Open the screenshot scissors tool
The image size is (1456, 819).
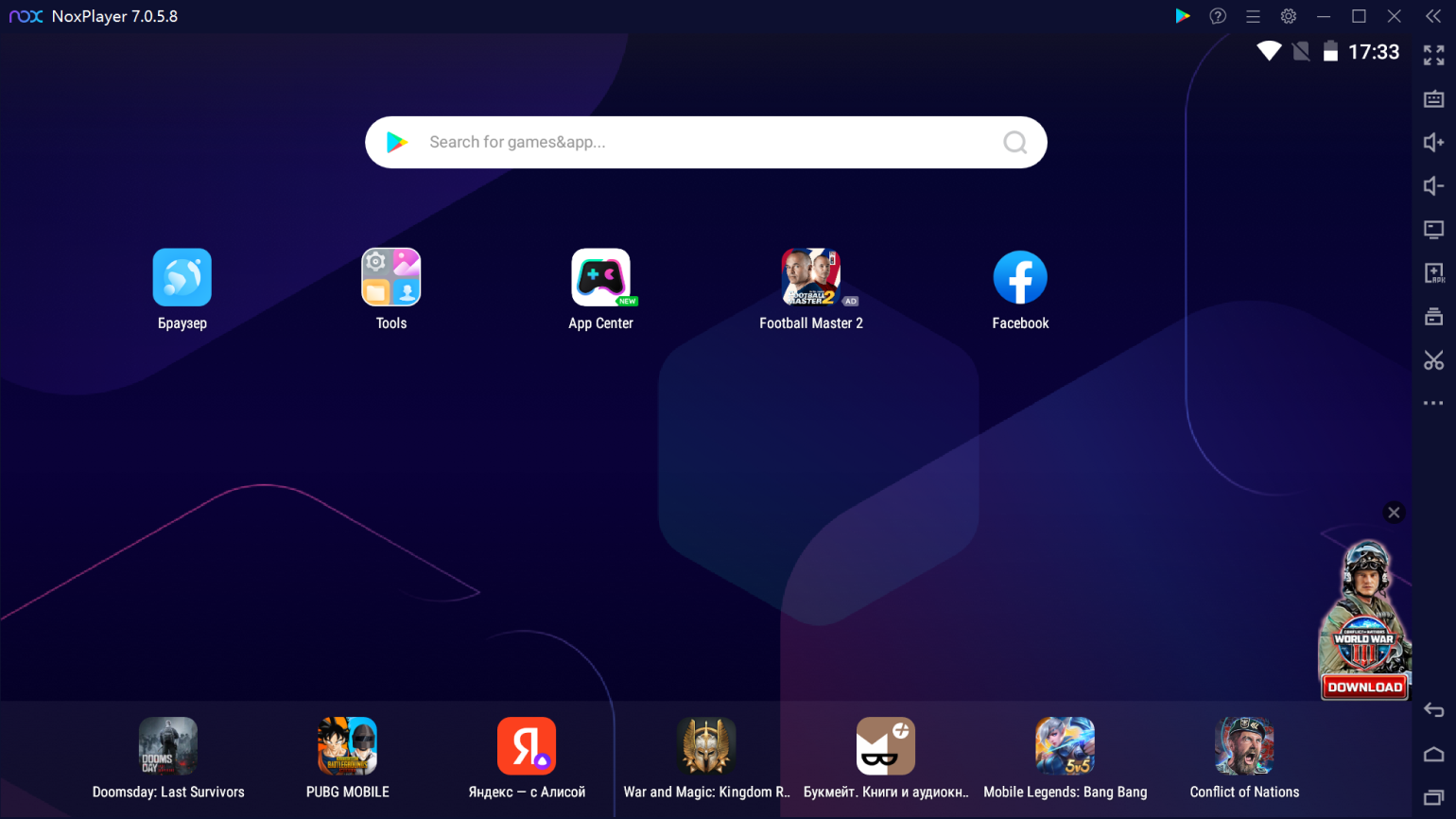coord(1433,360)
